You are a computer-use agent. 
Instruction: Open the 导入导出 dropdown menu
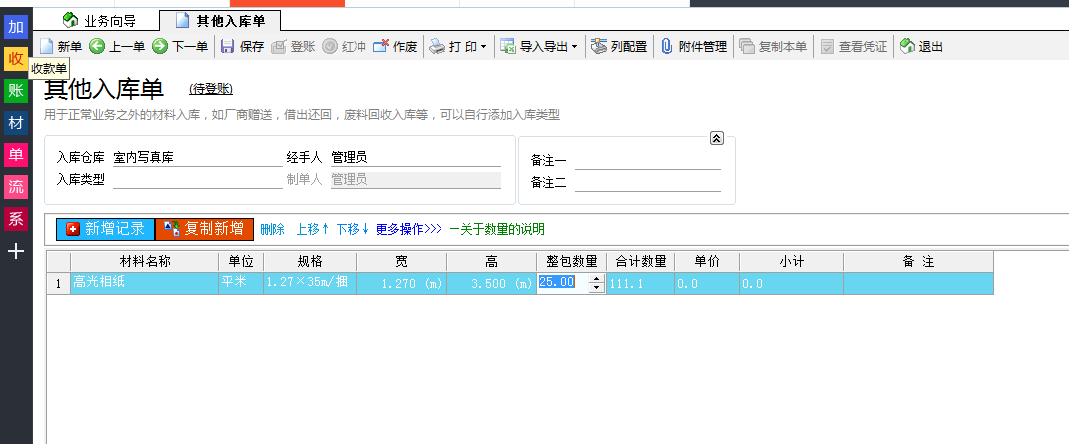pyautogui.click(x=539, y=46)
